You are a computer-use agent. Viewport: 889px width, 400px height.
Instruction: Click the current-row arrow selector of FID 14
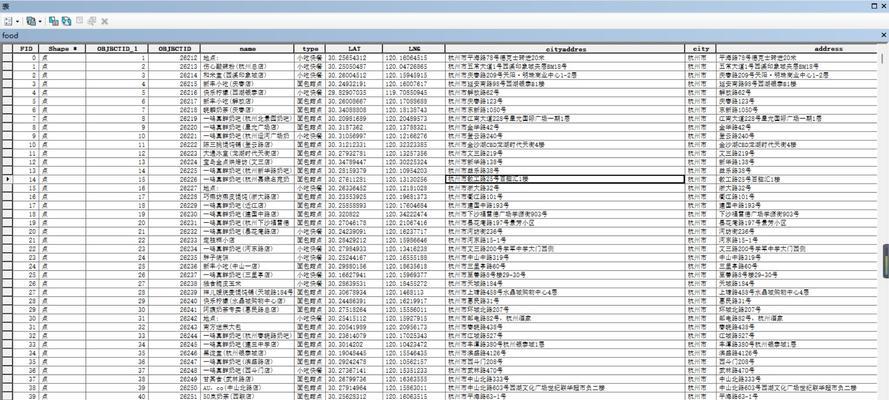(7, 179)
